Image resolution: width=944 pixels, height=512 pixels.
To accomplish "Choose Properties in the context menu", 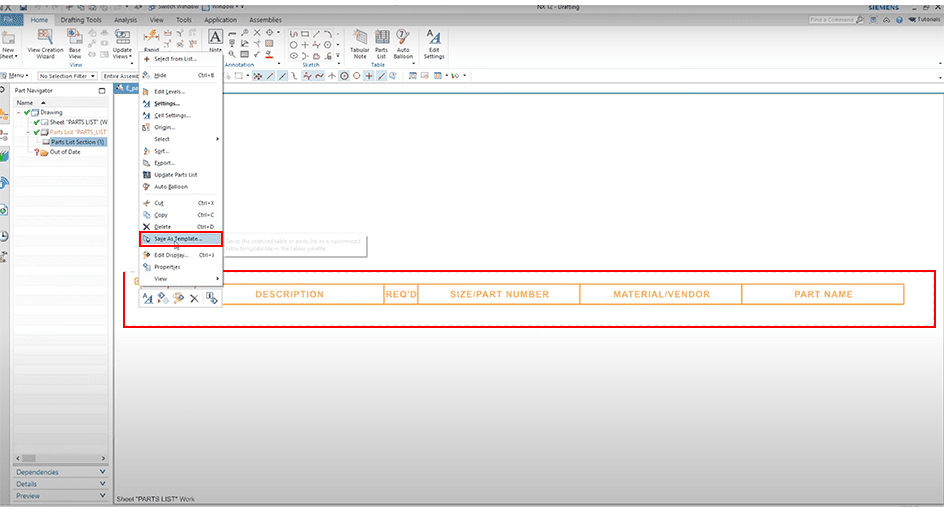I will (x=181, y=267).
